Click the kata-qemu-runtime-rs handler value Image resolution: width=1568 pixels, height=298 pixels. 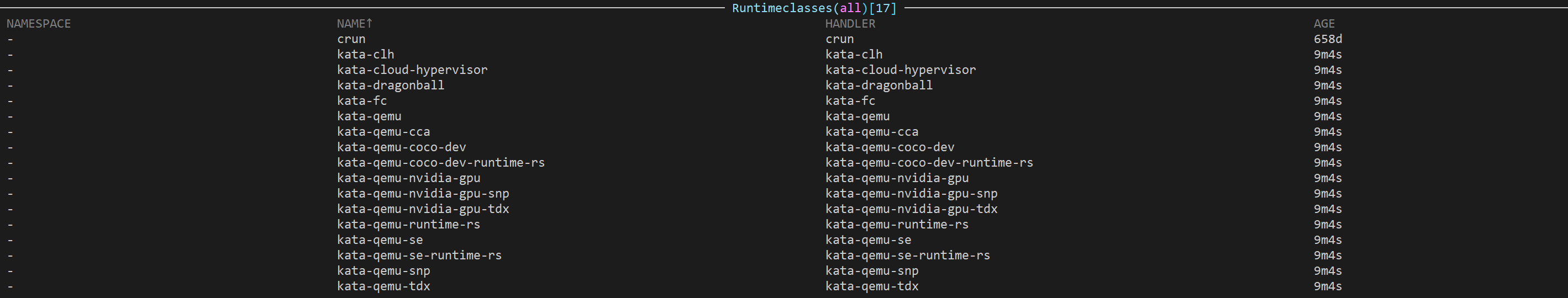point(897,225)
